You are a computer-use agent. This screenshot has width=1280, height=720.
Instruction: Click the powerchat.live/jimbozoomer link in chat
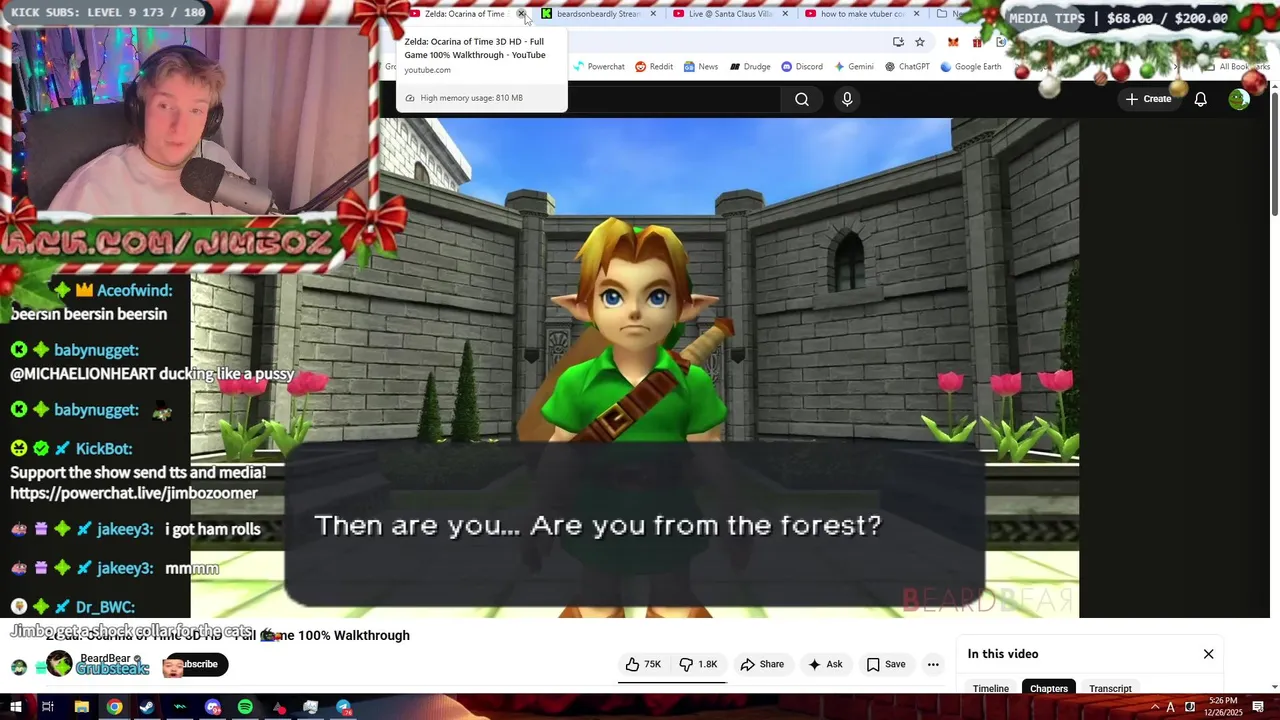pos(134,493)
